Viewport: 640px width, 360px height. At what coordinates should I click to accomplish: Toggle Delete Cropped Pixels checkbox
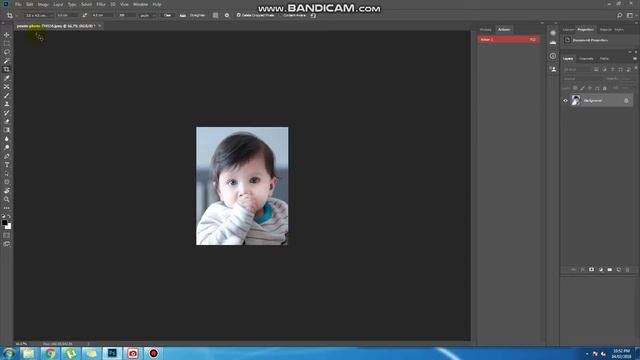(x=239, y=15)
